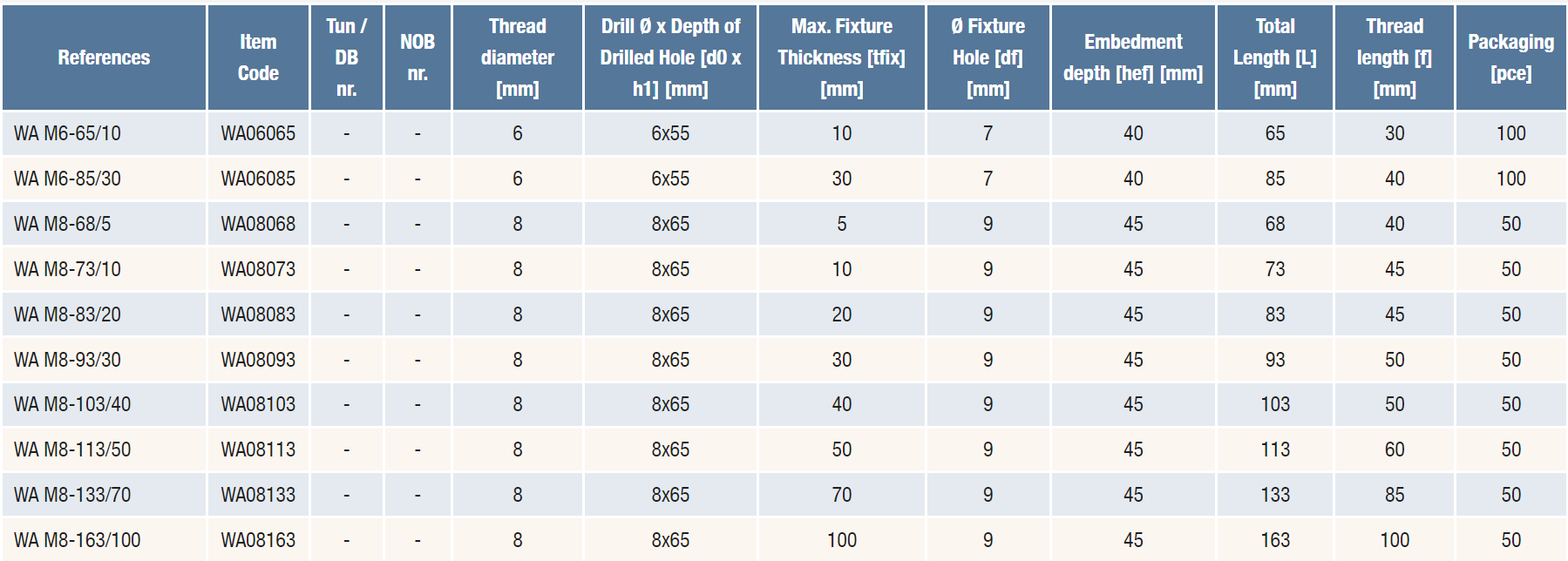Select the Item Code column header
This screenshot has width=1568, height=561.
[258, 57]
